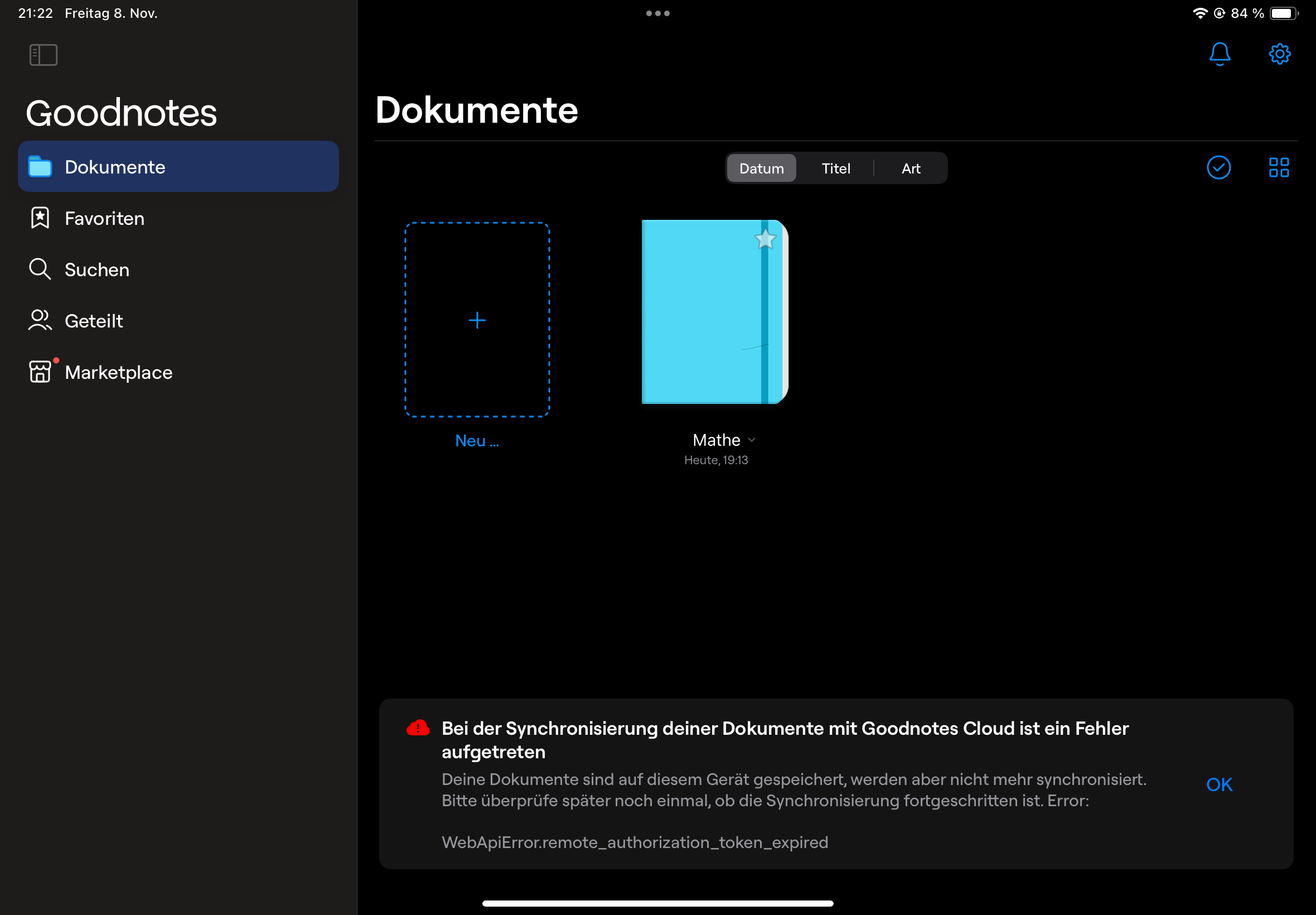Click the Heute, 19:13 timestamp
This screenshot has width=1316, height=915.
[716, 460]
